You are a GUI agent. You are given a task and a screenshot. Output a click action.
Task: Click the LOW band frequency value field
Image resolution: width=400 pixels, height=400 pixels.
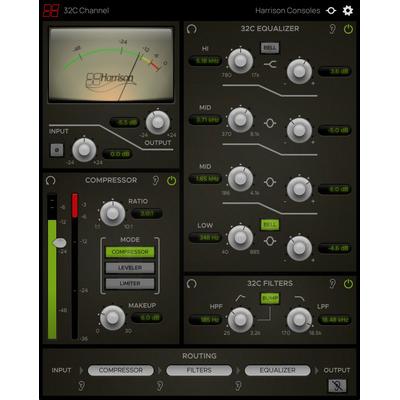tap(205, 237)
